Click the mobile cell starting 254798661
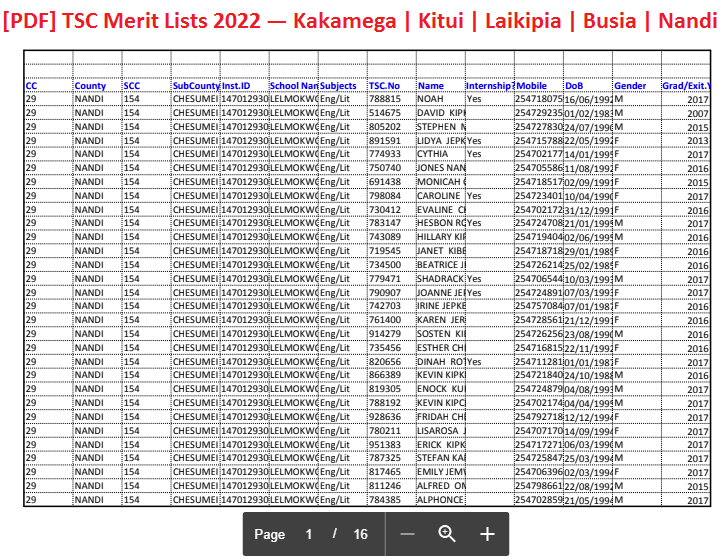 (539, 486)
